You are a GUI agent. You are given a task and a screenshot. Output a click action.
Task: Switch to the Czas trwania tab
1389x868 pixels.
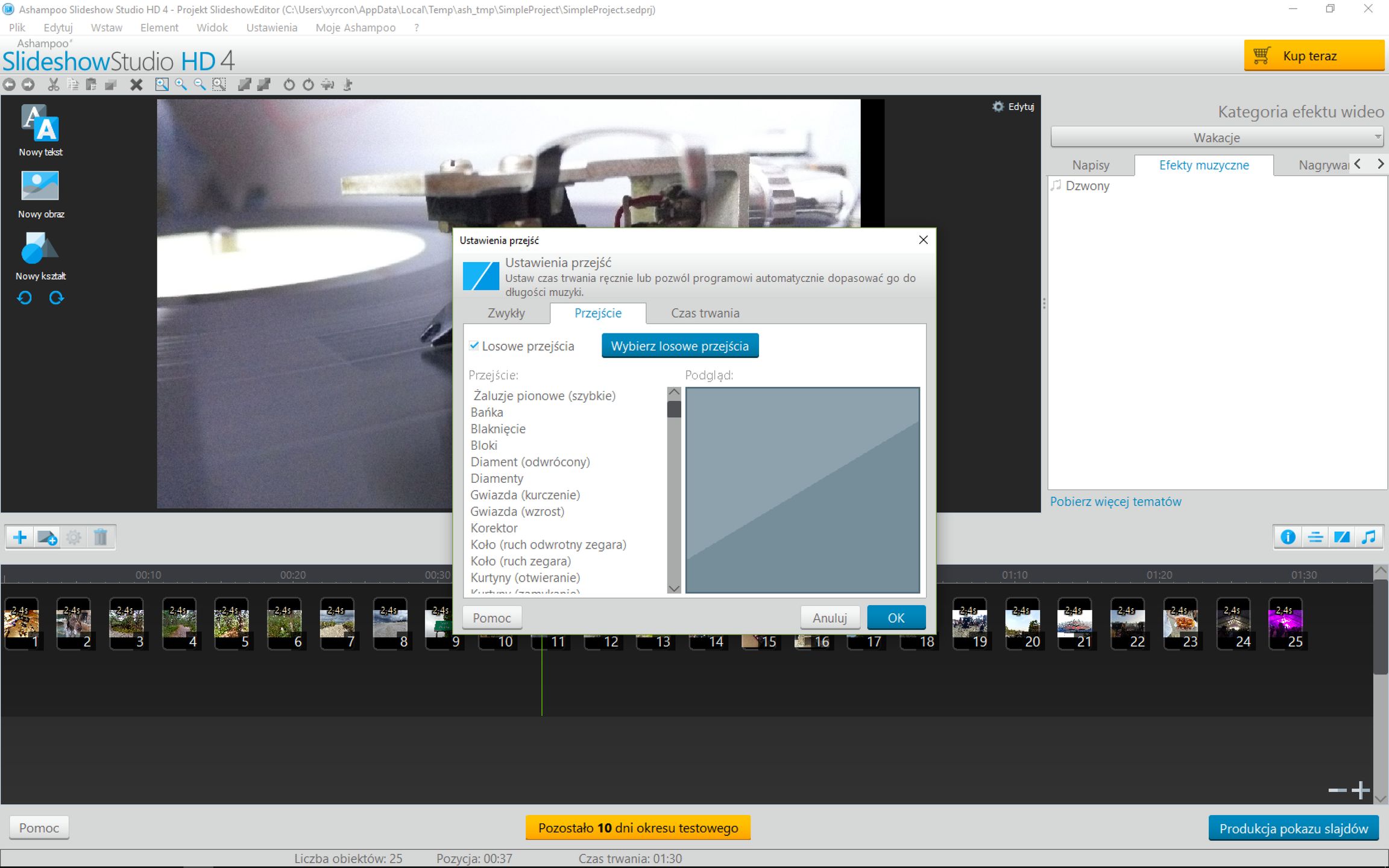(705, 313)
